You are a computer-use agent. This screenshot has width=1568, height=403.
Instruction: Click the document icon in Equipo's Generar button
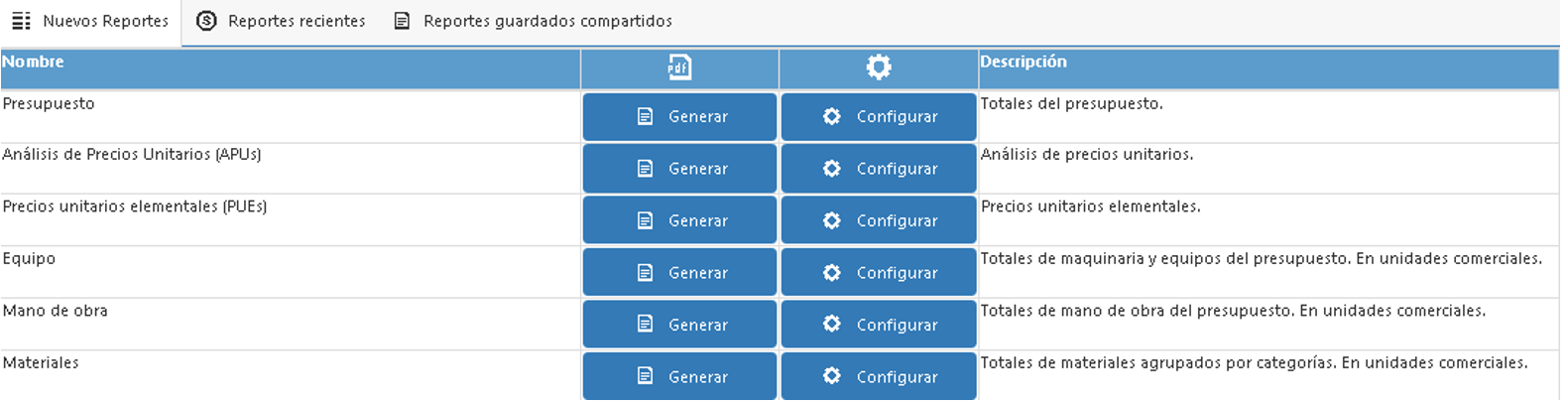point(645,272)
